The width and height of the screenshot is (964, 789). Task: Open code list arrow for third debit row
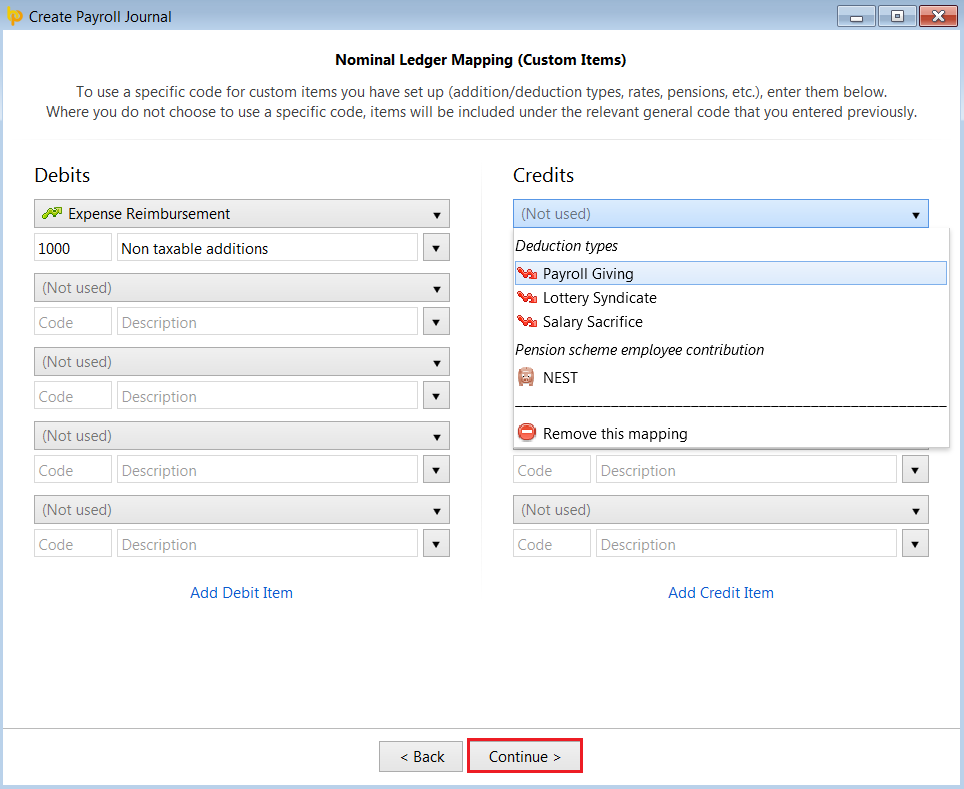coord(436,396)
